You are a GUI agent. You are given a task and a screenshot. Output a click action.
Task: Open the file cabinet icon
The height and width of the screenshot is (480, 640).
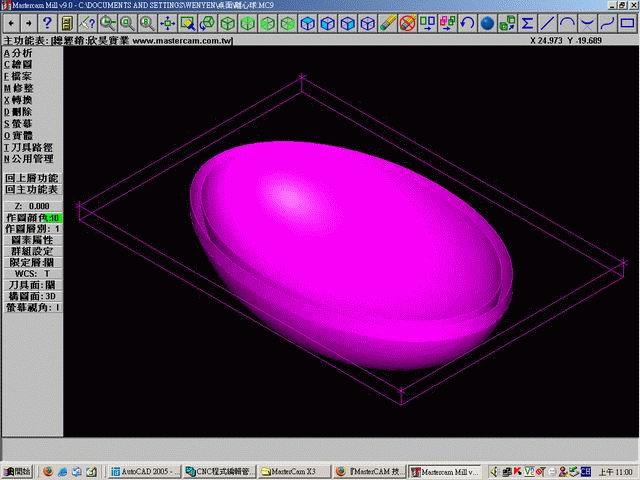pos(67,23)
